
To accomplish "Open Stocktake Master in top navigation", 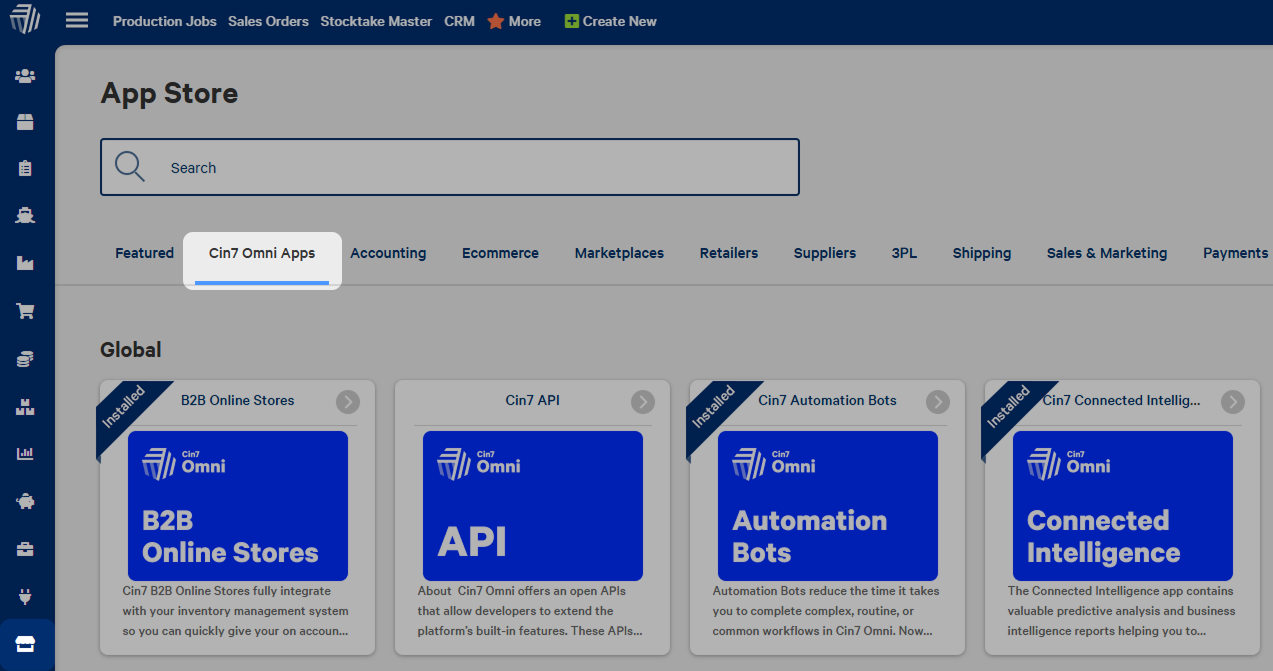I will click(x=376, y=21).
